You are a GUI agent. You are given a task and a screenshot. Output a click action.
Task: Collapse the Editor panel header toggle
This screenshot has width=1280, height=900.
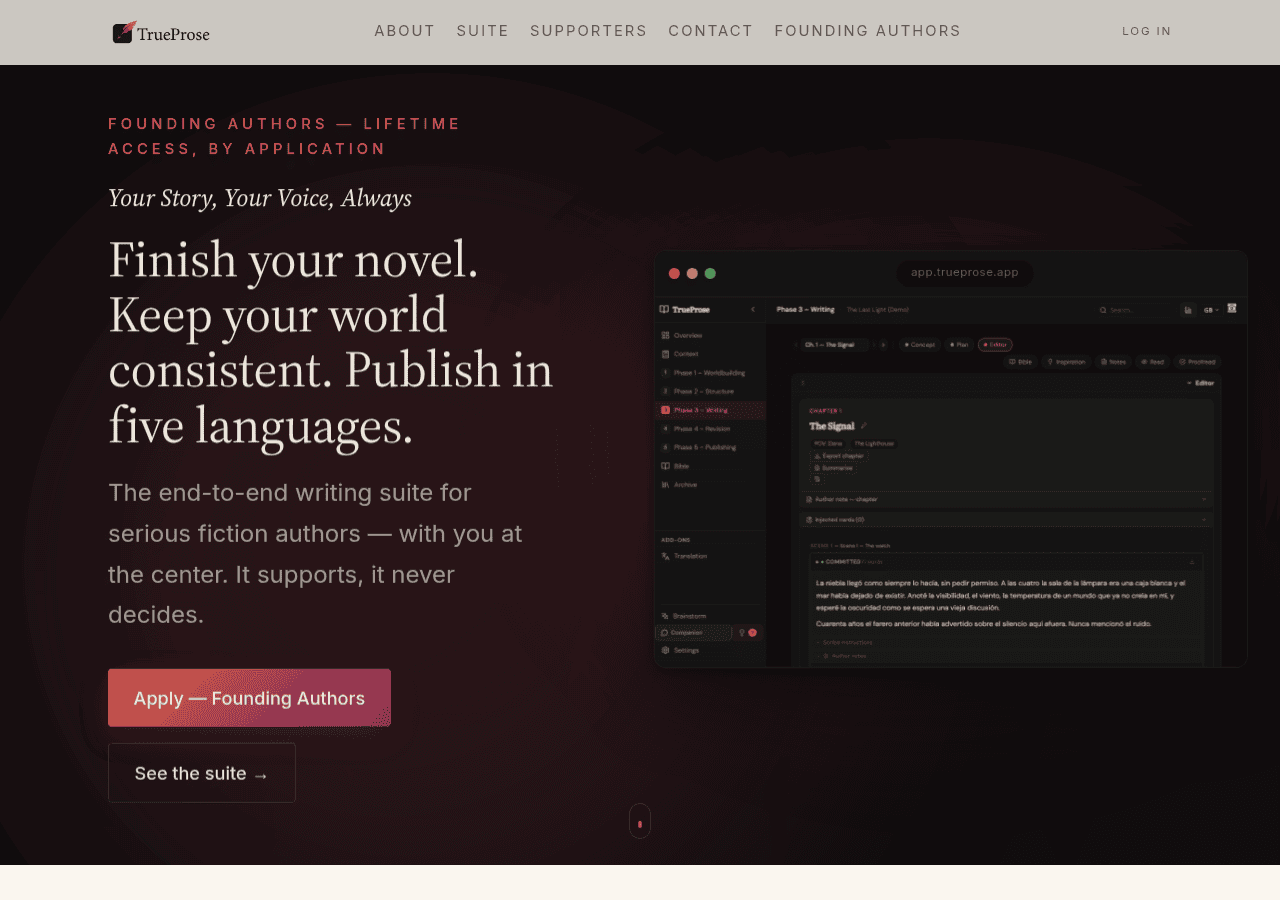[1201, 383]
